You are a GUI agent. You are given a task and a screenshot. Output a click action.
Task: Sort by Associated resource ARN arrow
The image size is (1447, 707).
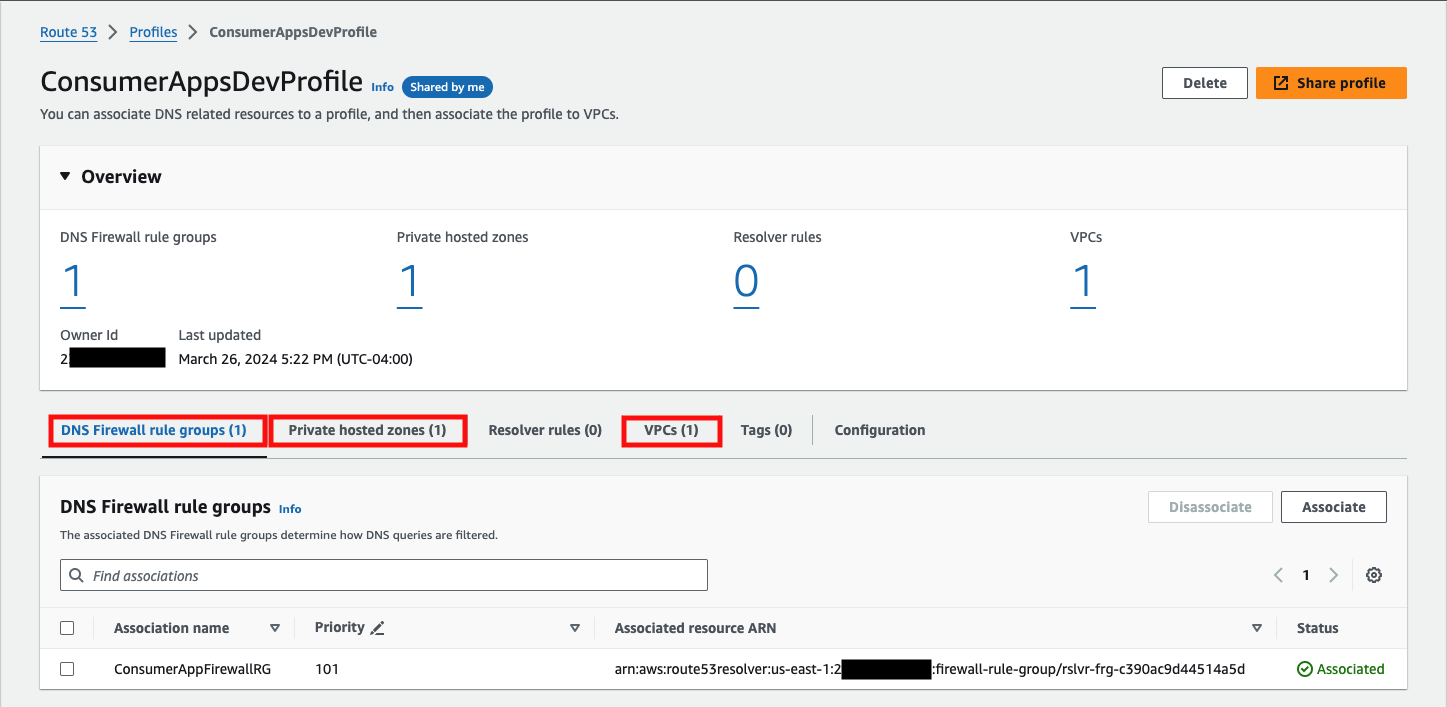click(x=1257, y=628)
